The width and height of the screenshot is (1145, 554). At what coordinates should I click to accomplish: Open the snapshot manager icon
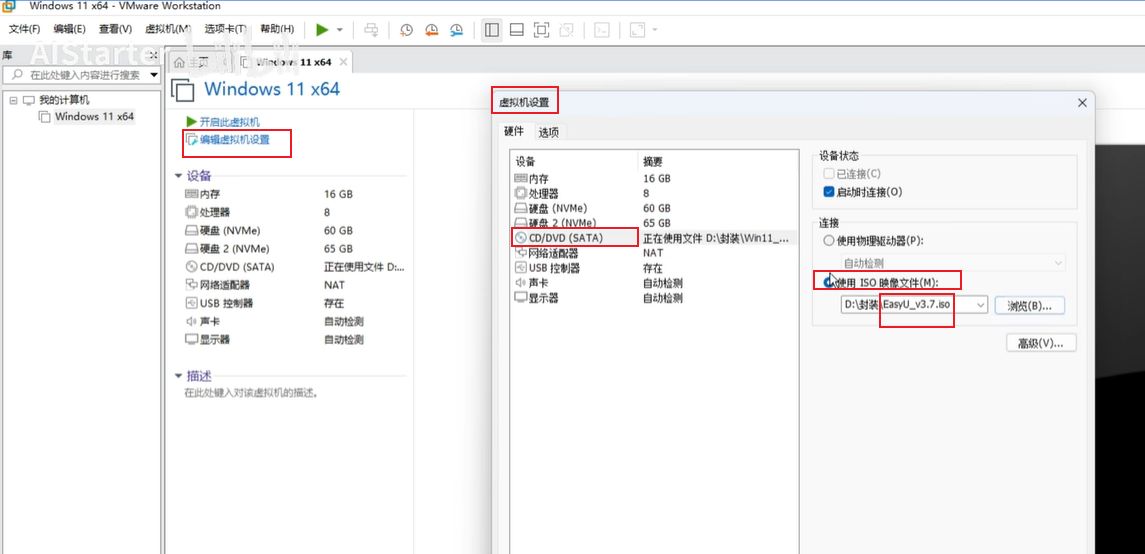point(456,30)
